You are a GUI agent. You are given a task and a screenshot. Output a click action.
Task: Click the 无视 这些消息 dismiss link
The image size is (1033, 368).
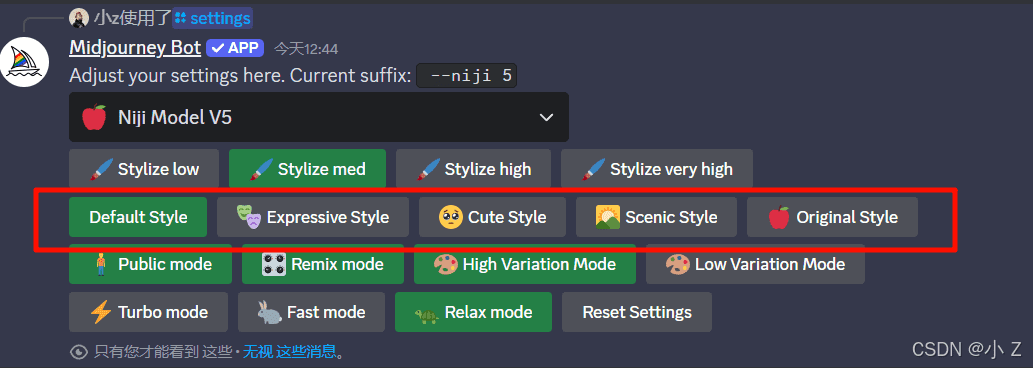[290, 352]
